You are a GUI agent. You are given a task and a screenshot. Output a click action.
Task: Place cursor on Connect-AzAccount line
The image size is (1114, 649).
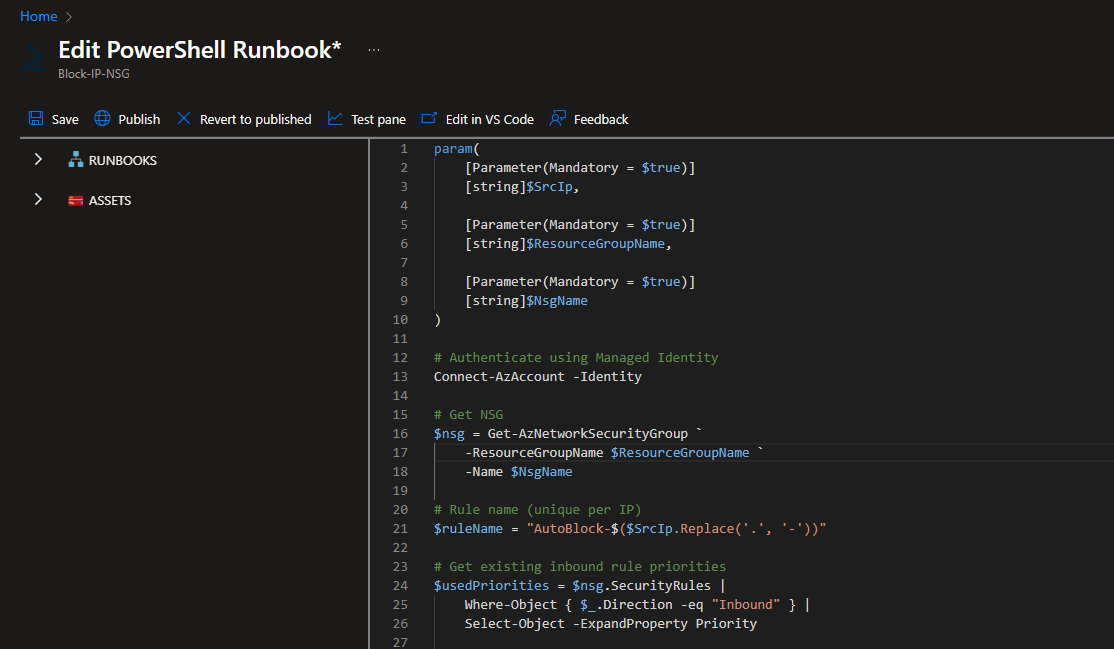tap(537, 377)
